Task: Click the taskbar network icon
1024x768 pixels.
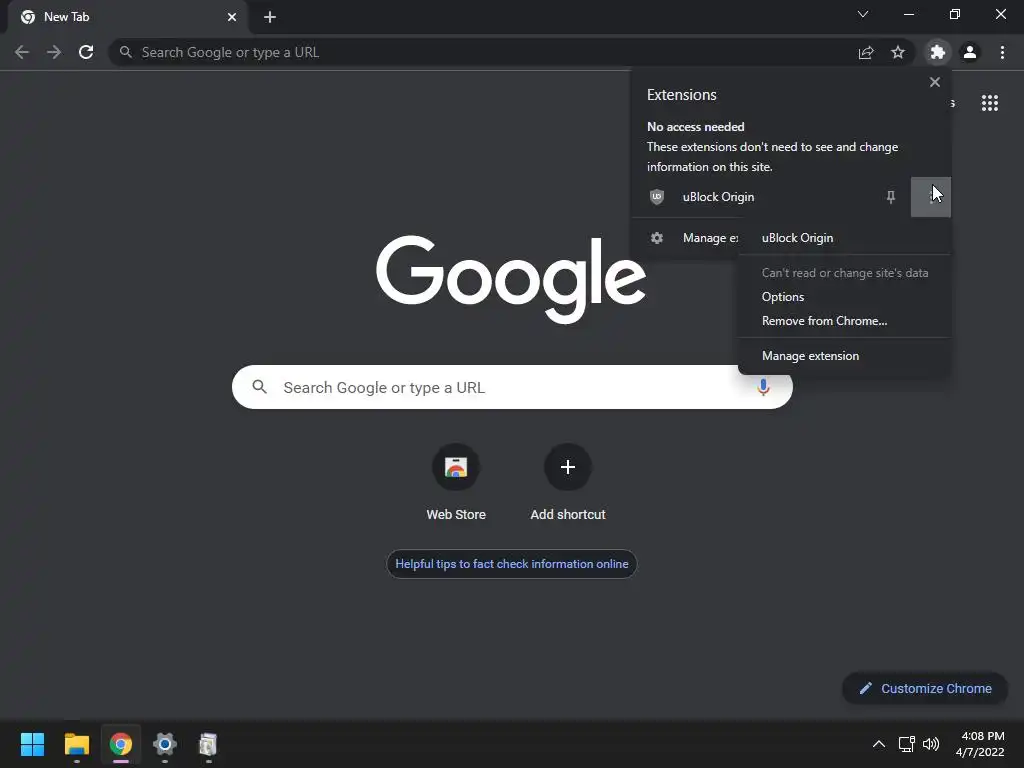Action: click(906, 744)
